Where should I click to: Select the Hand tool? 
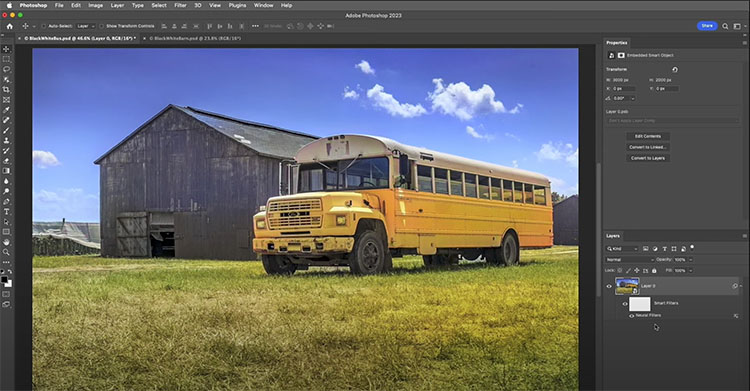click(6, 242)
